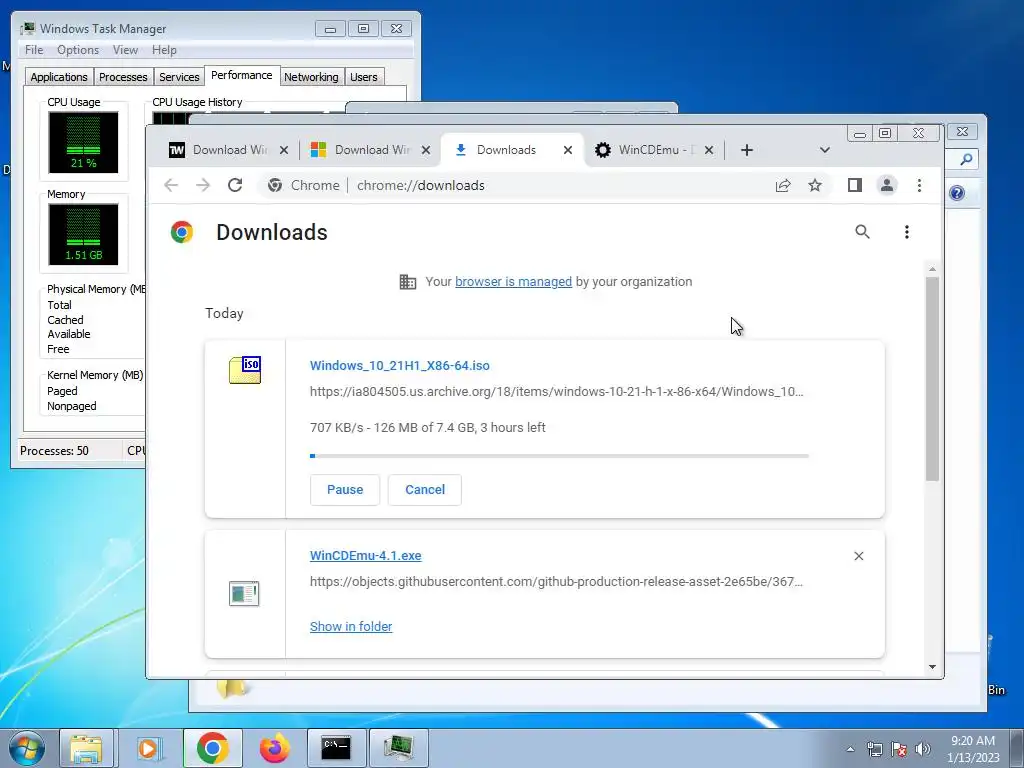The height and width of the screenshot is (768, 1024).
Task: Click the network status tray icon
Action: pos(874,749)
